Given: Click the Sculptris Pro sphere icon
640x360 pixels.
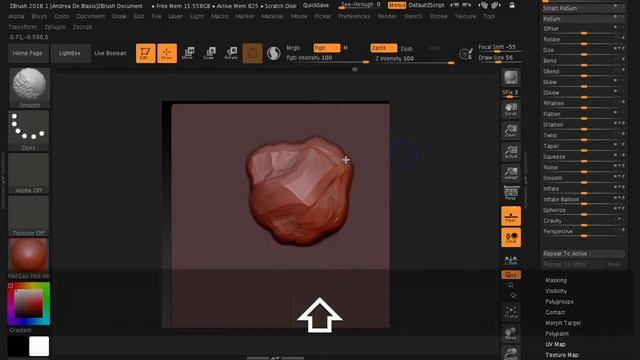Looking at the screenshot, I should [x=273, y=53].
